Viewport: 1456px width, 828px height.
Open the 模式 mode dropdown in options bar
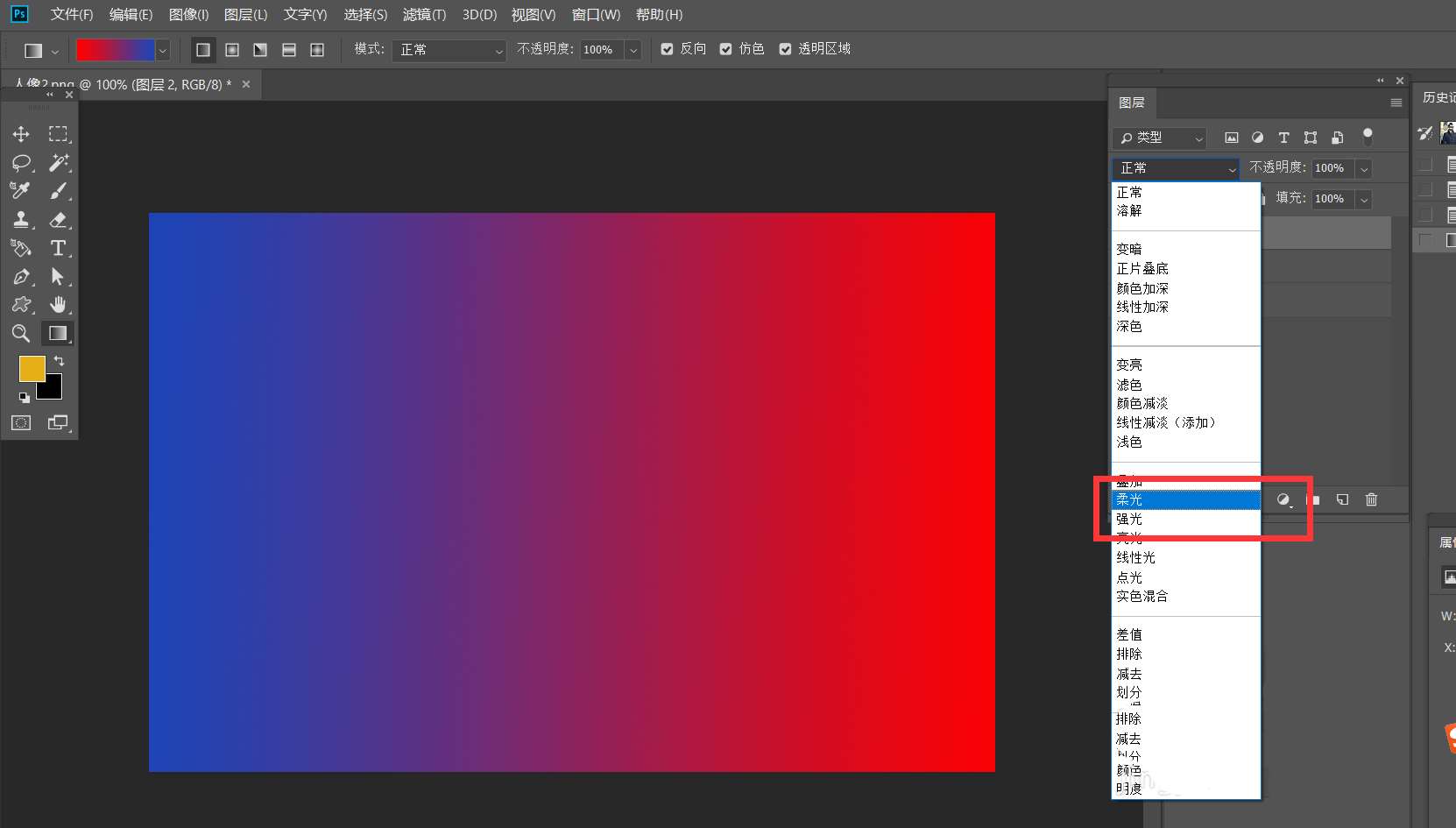pyautogui.click(x=449, y=50)
